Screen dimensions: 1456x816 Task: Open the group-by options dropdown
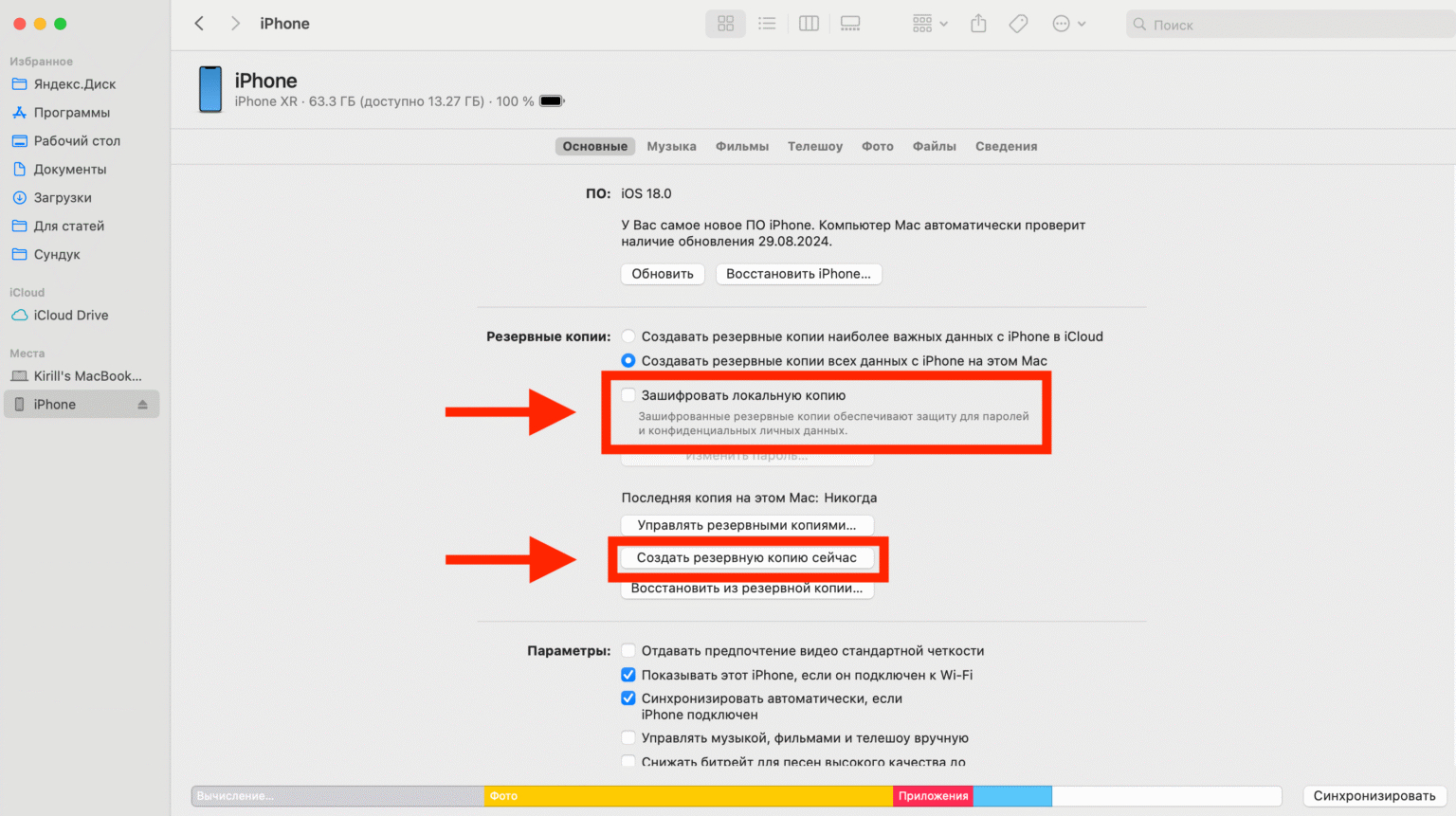coord(929,24)
